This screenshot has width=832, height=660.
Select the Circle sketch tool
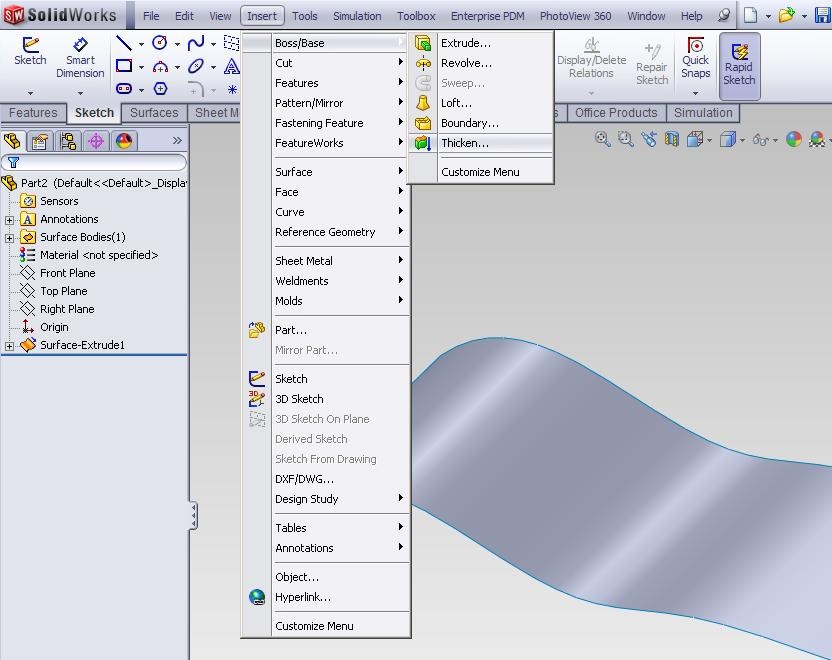[x=160, y=42]
